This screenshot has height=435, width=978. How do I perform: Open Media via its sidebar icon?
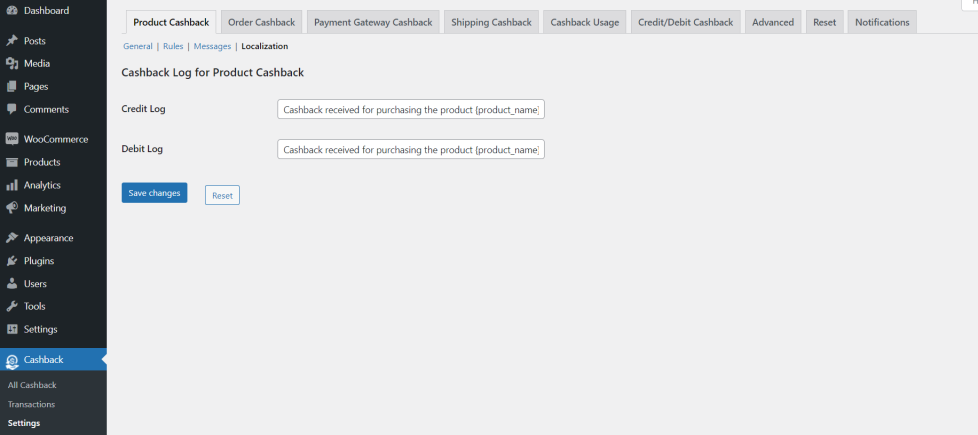(x=12, y=64)
